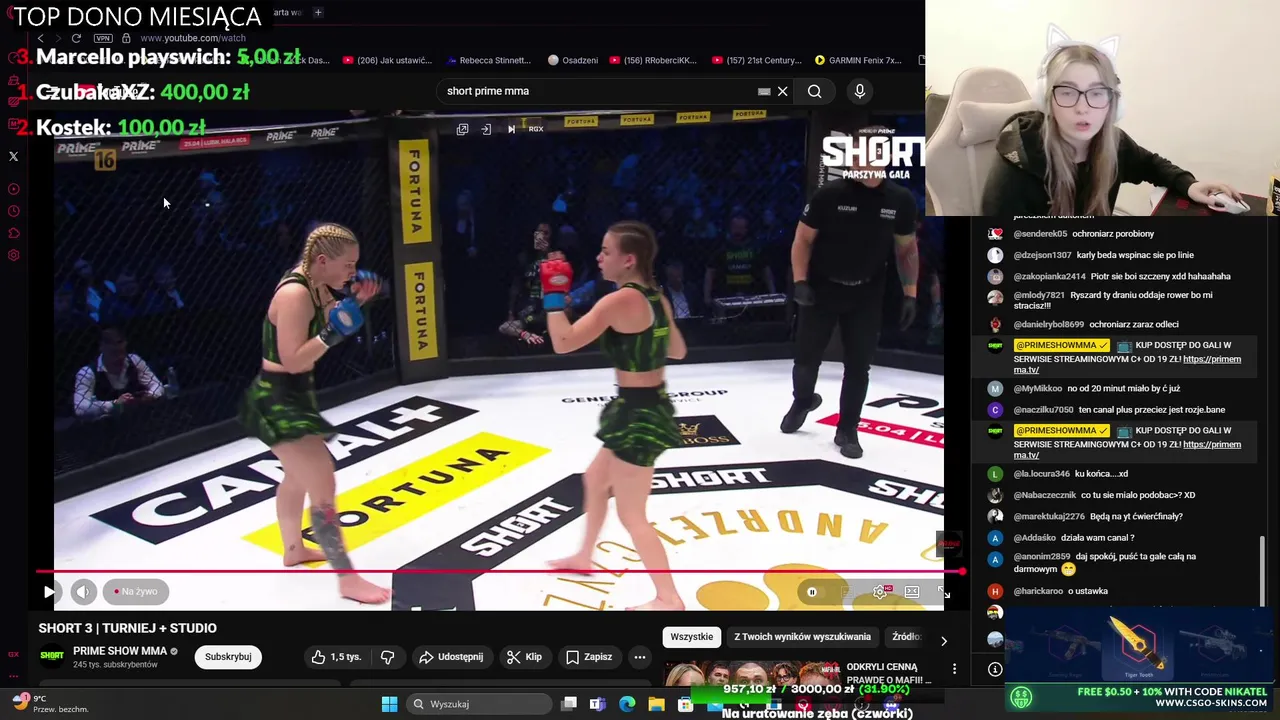Open the Windows Start menu
This screenshot has width=1280, height=720.
389,704
